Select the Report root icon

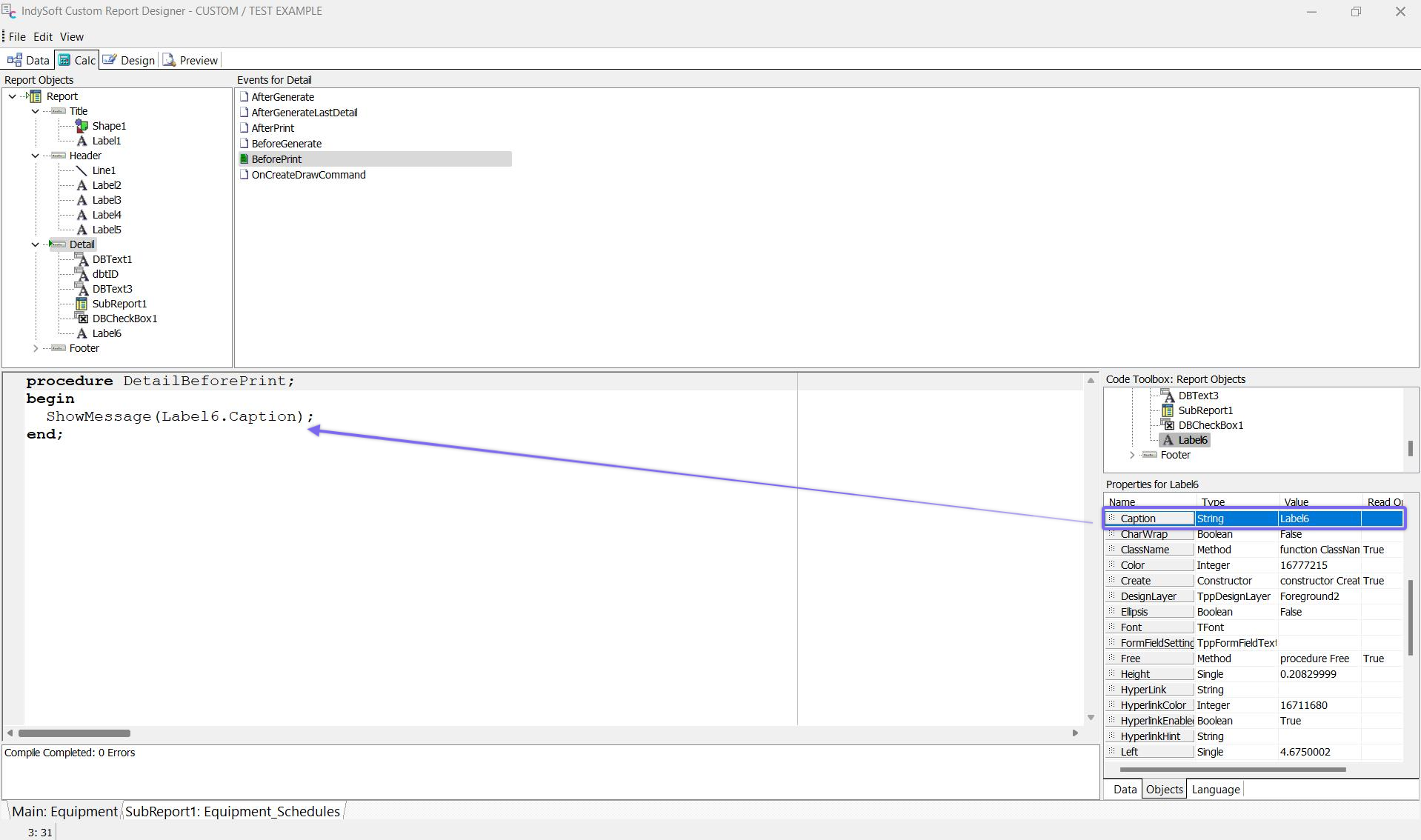point(35,96)
